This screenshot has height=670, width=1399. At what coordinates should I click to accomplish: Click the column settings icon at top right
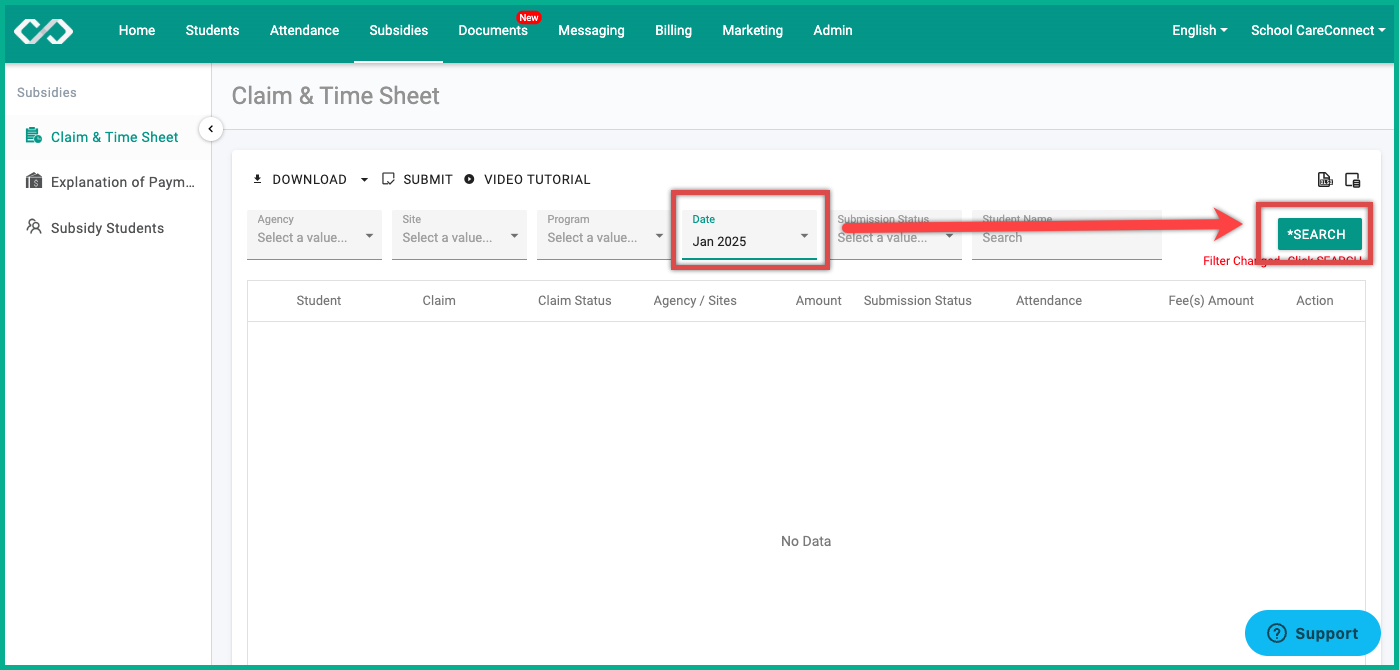(1353, 180)
